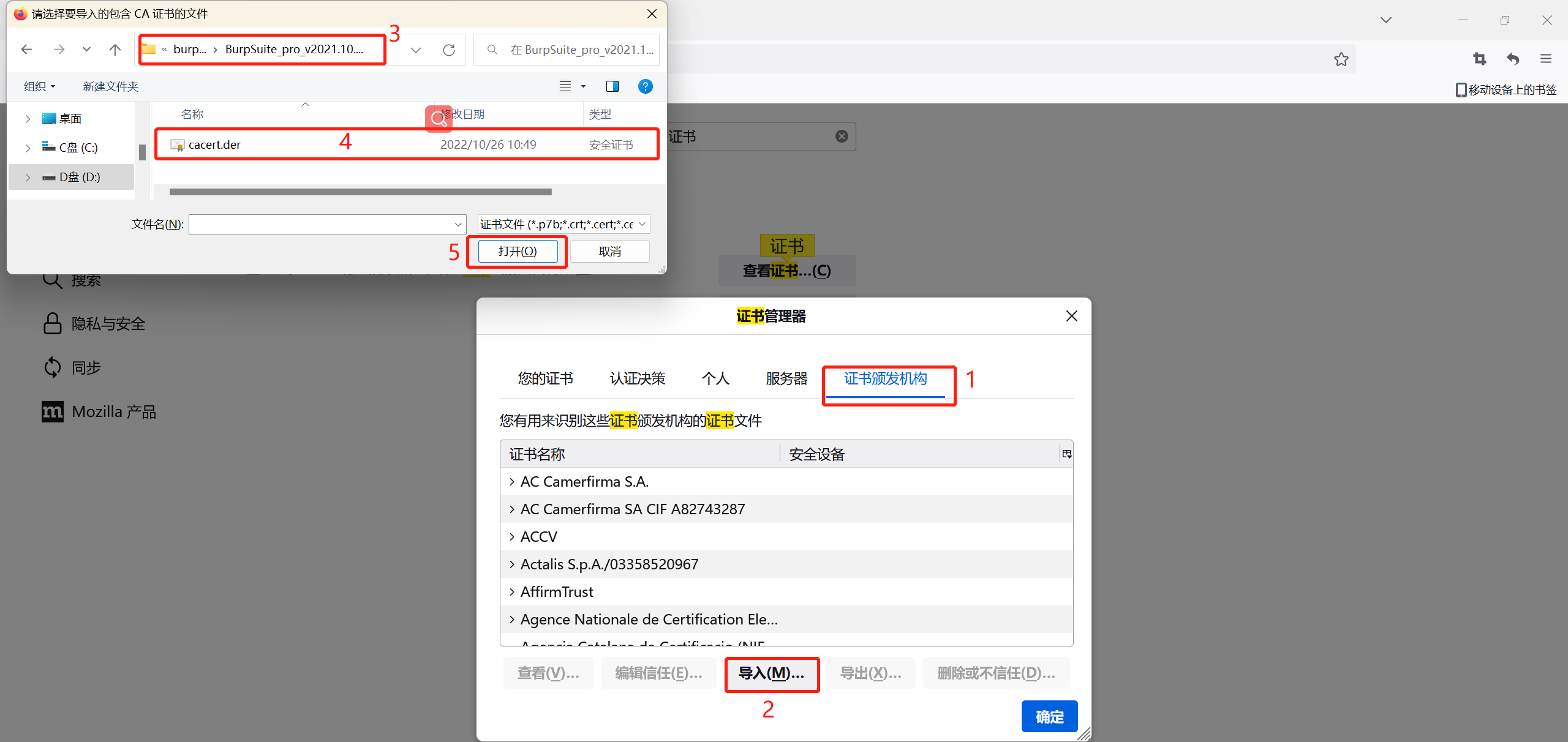Viewport: 1568px width, 742px height.
Task: Switch to the 服务器 tab
Action: point(786,378)
